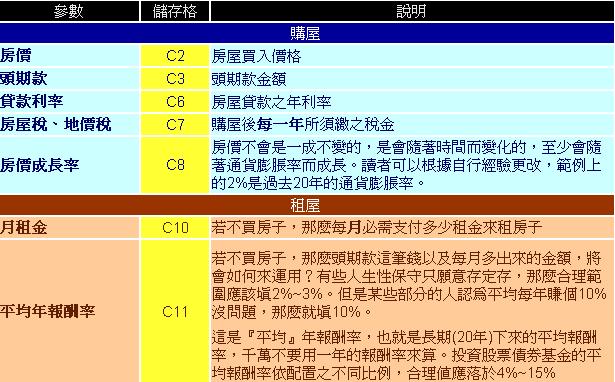
Task: Click the C6 cell reference
Action: click(175, 102)
